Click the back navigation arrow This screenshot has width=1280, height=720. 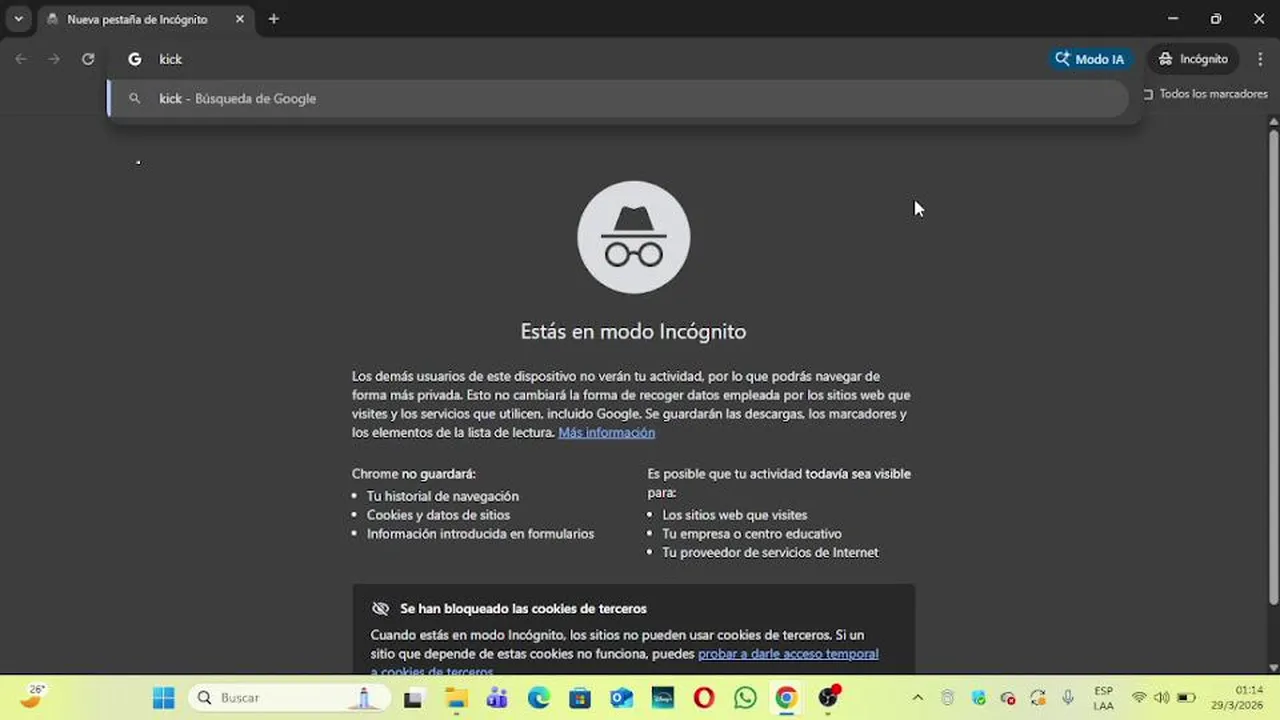pyautogui.click(x=21, y=59)
